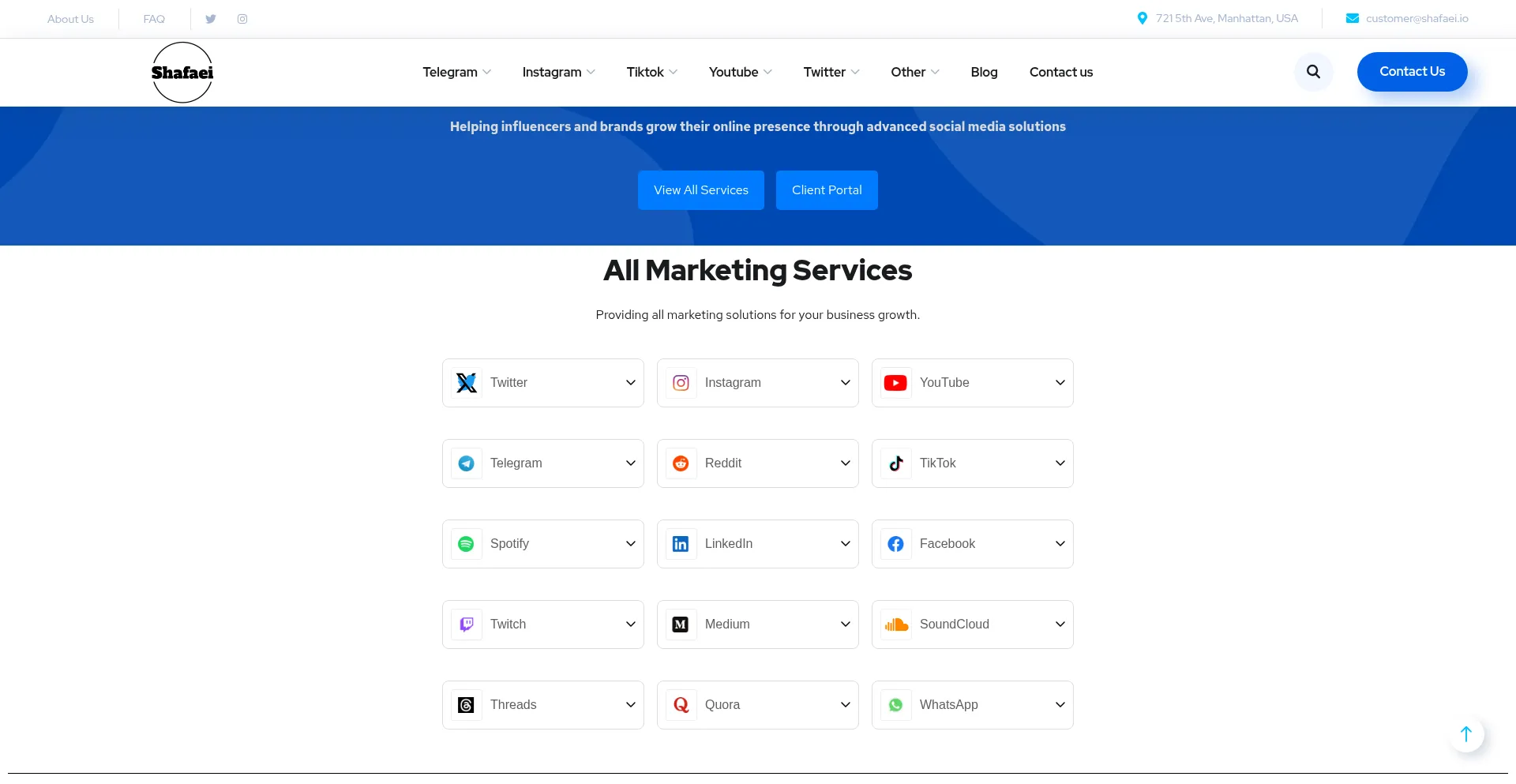
Task: Click the blue Contact Us button
Action: [1412, 72]
